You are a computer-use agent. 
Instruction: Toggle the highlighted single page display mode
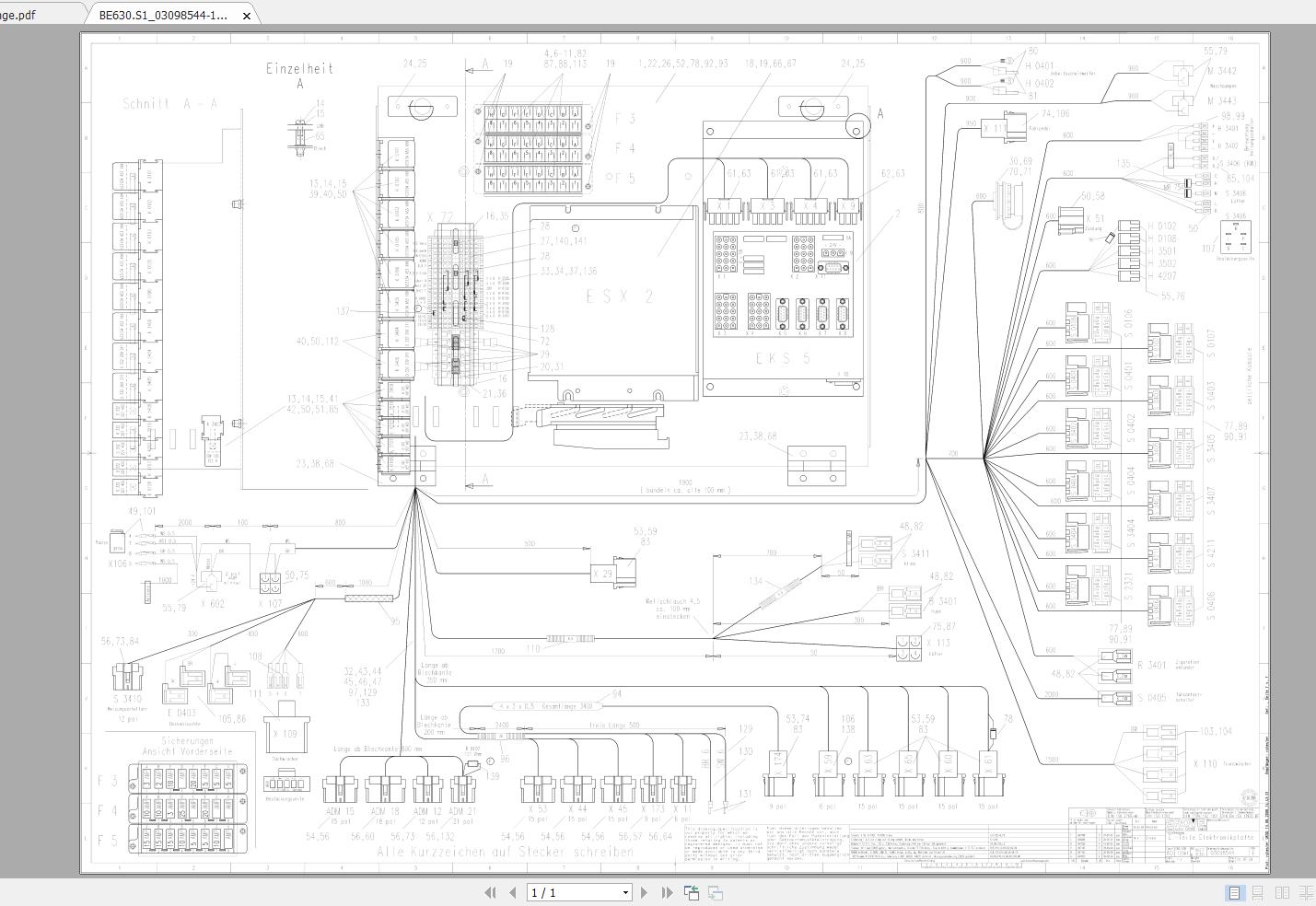[1234, 892]
